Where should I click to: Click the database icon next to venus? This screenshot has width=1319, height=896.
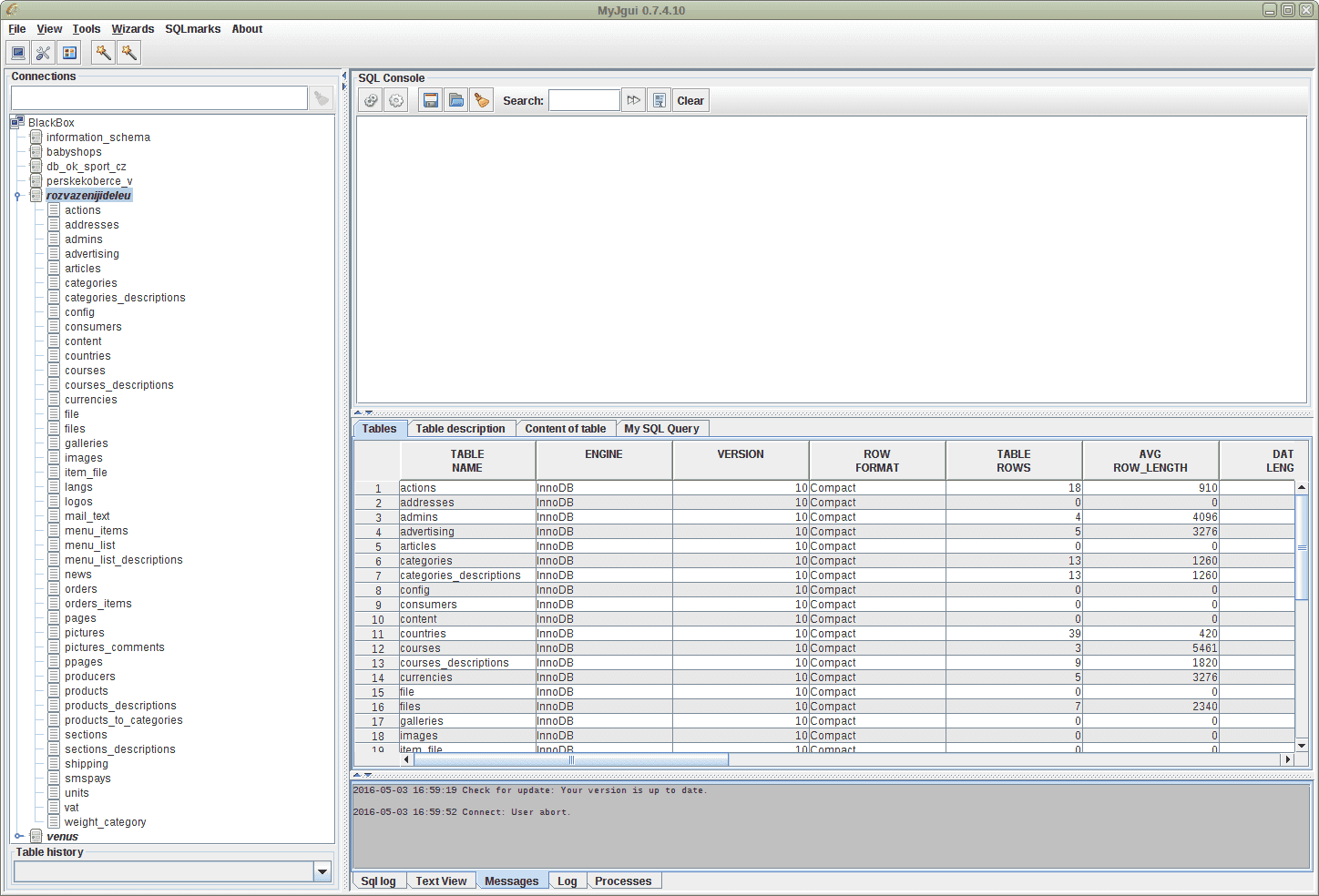point(36,836)
